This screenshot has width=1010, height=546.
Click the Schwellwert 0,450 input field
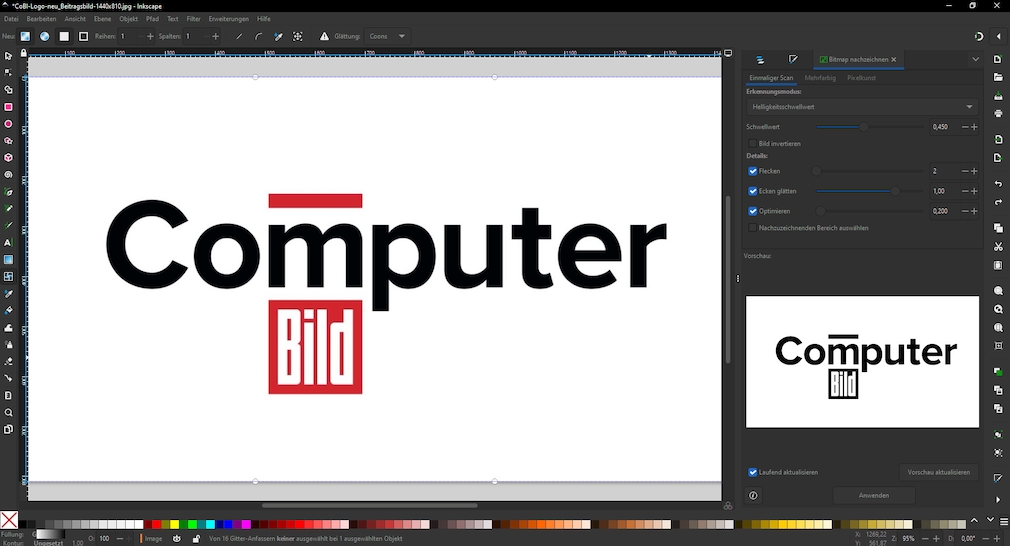(x=943, y=127)
